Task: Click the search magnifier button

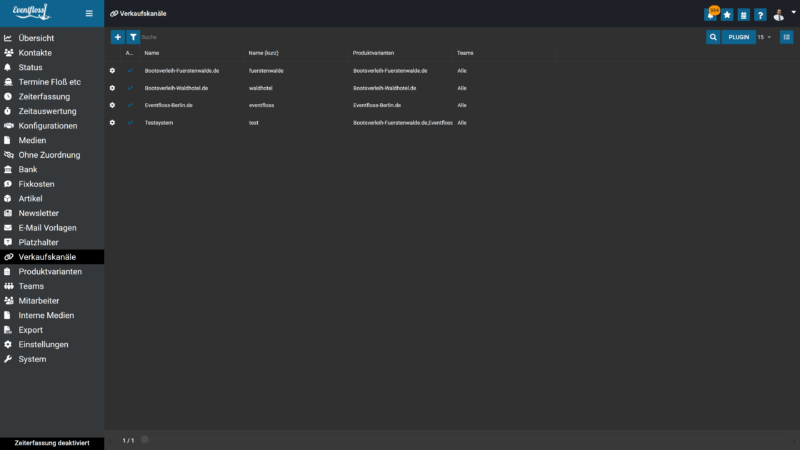Action: (x=713, y=37)
